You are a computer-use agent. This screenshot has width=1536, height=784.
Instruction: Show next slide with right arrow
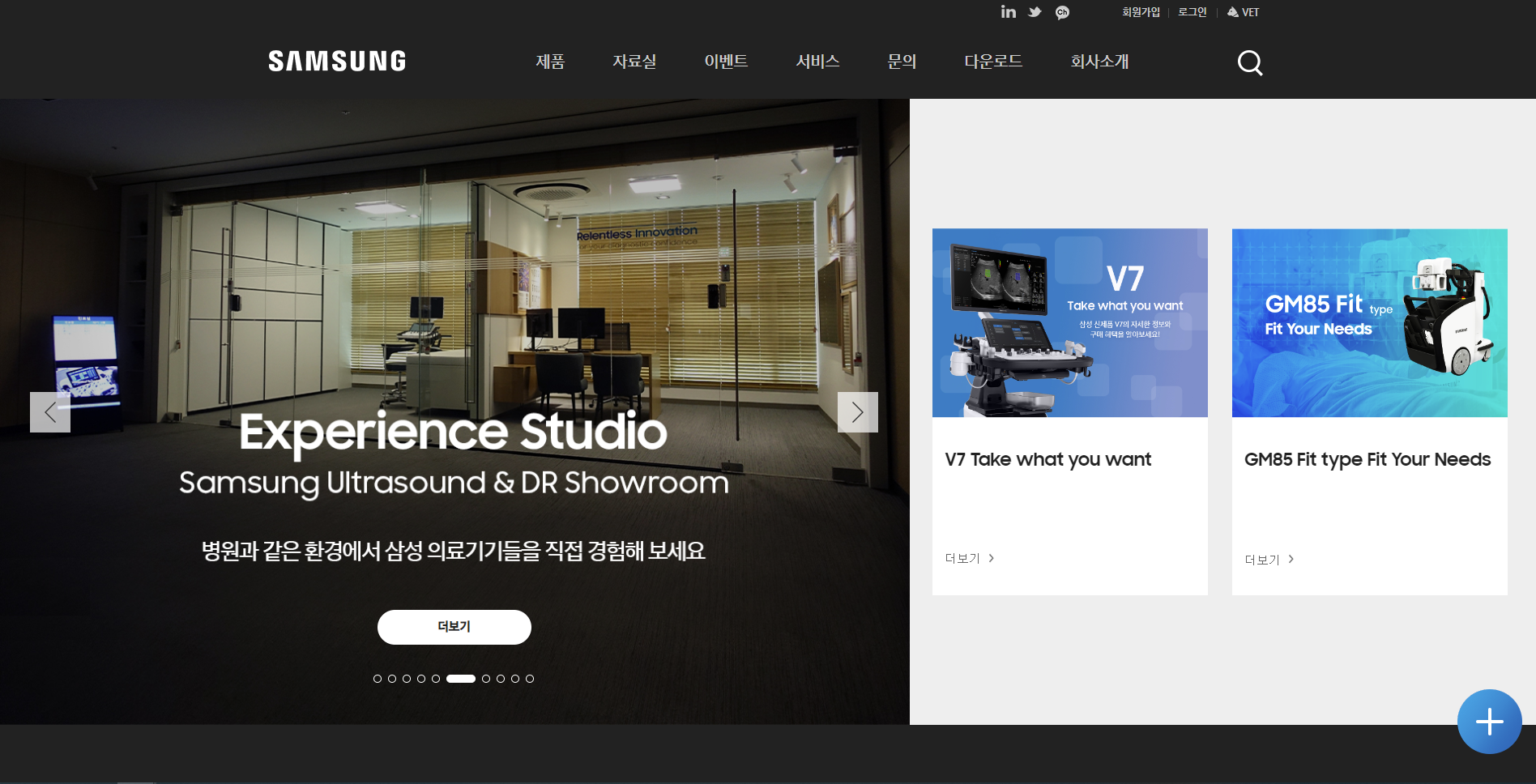point(858,412)
